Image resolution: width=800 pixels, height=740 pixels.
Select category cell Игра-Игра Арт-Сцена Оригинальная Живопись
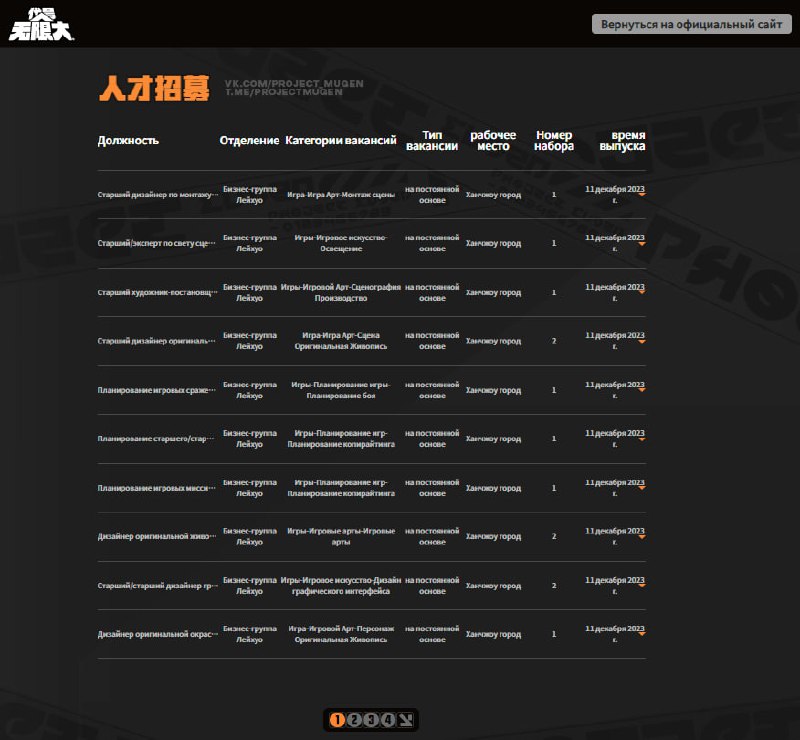point(341,341)
